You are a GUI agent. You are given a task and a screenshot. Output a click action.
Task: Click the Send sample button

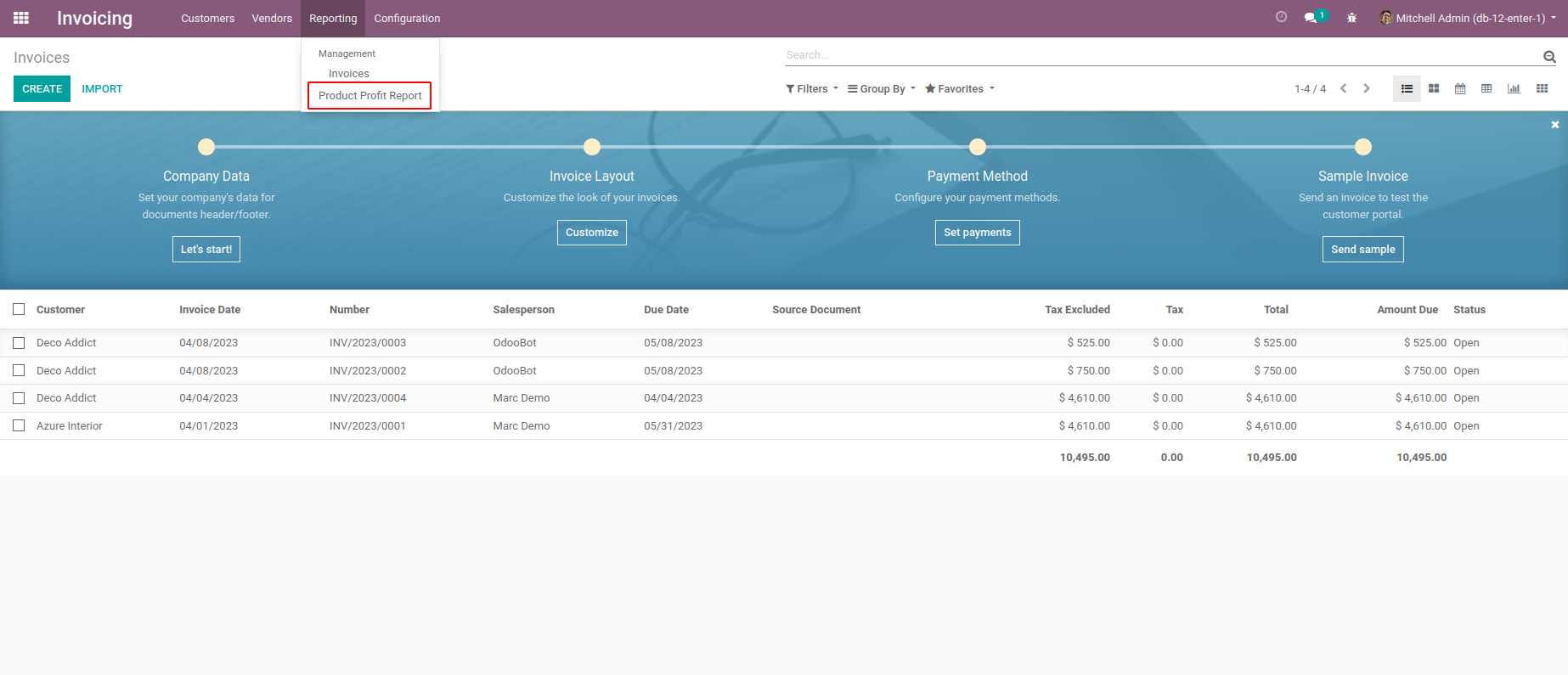pos(1363,250)
